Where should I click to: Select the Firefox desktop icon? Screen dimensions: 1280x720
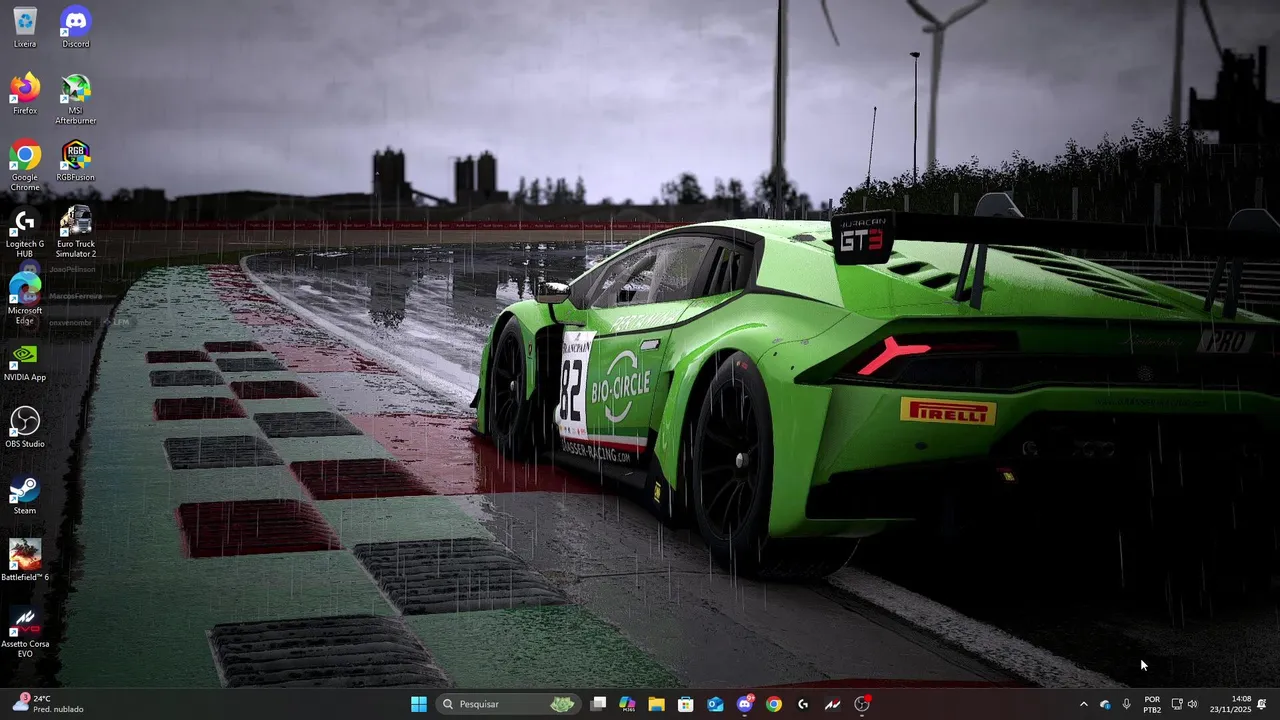click(x=25, y=94)
